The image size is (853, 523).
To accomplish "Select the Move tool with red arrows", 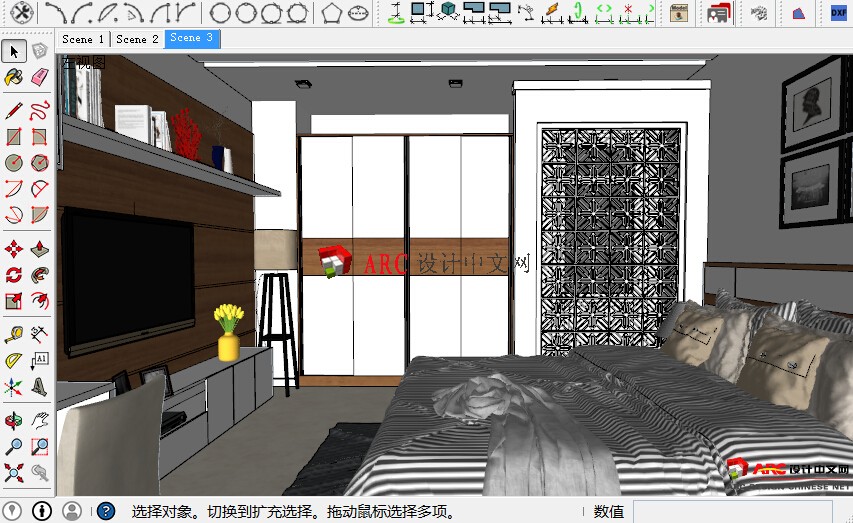I will click(x=14, y=249).
